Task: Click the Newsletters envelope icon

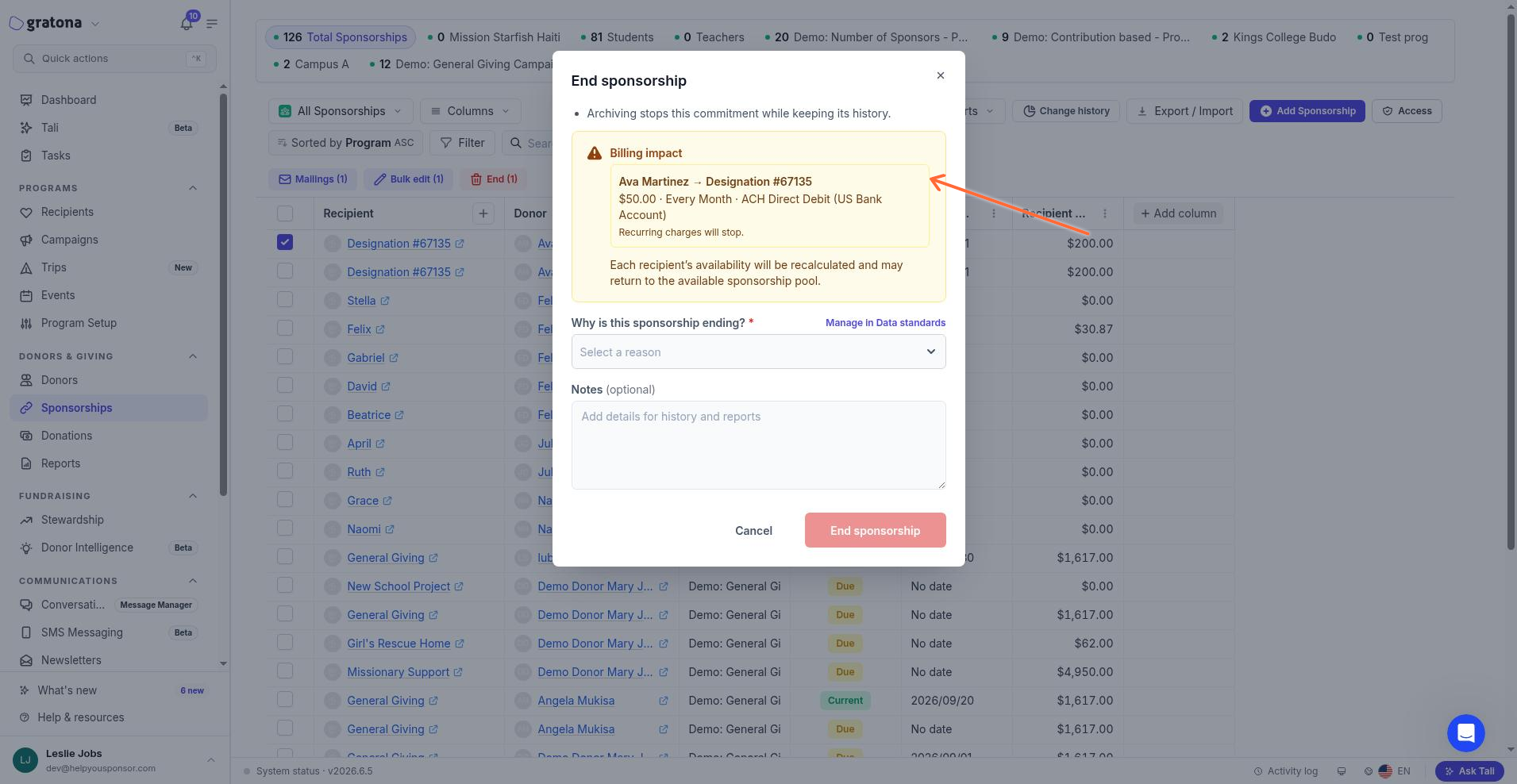Action: coord(26,660)
